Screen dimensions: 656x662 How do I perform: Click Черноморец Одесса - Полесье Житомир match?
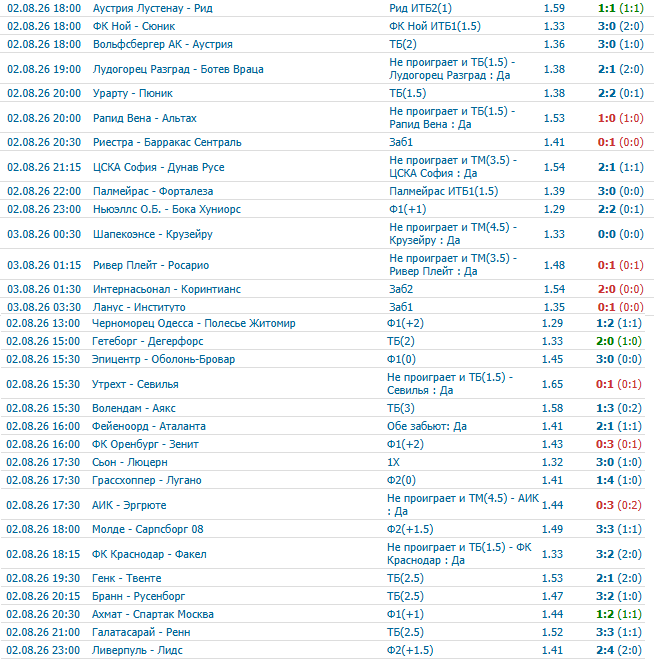point(194,323)
